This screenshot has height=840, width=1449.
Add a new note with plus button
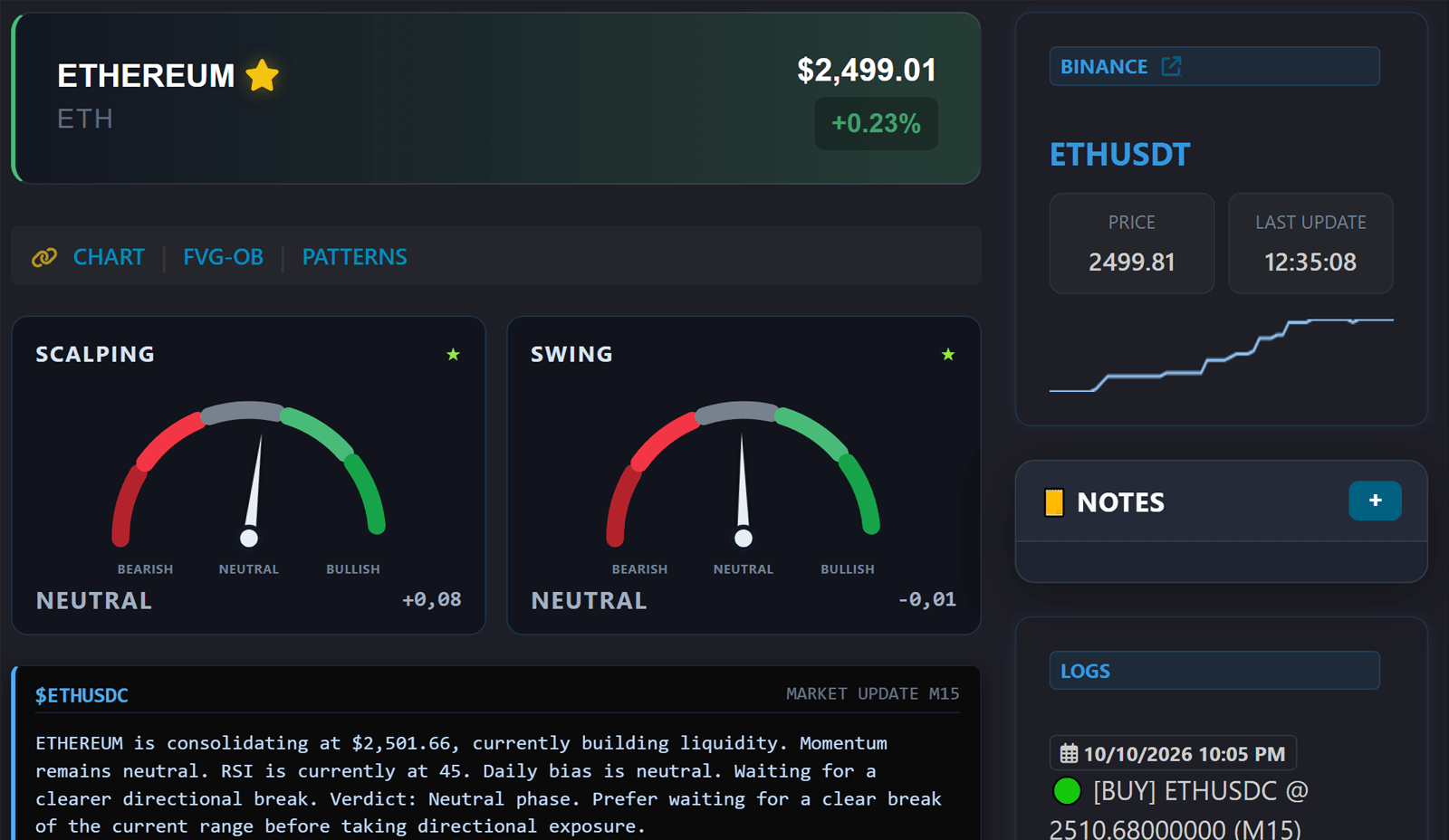click(1375, 501)
